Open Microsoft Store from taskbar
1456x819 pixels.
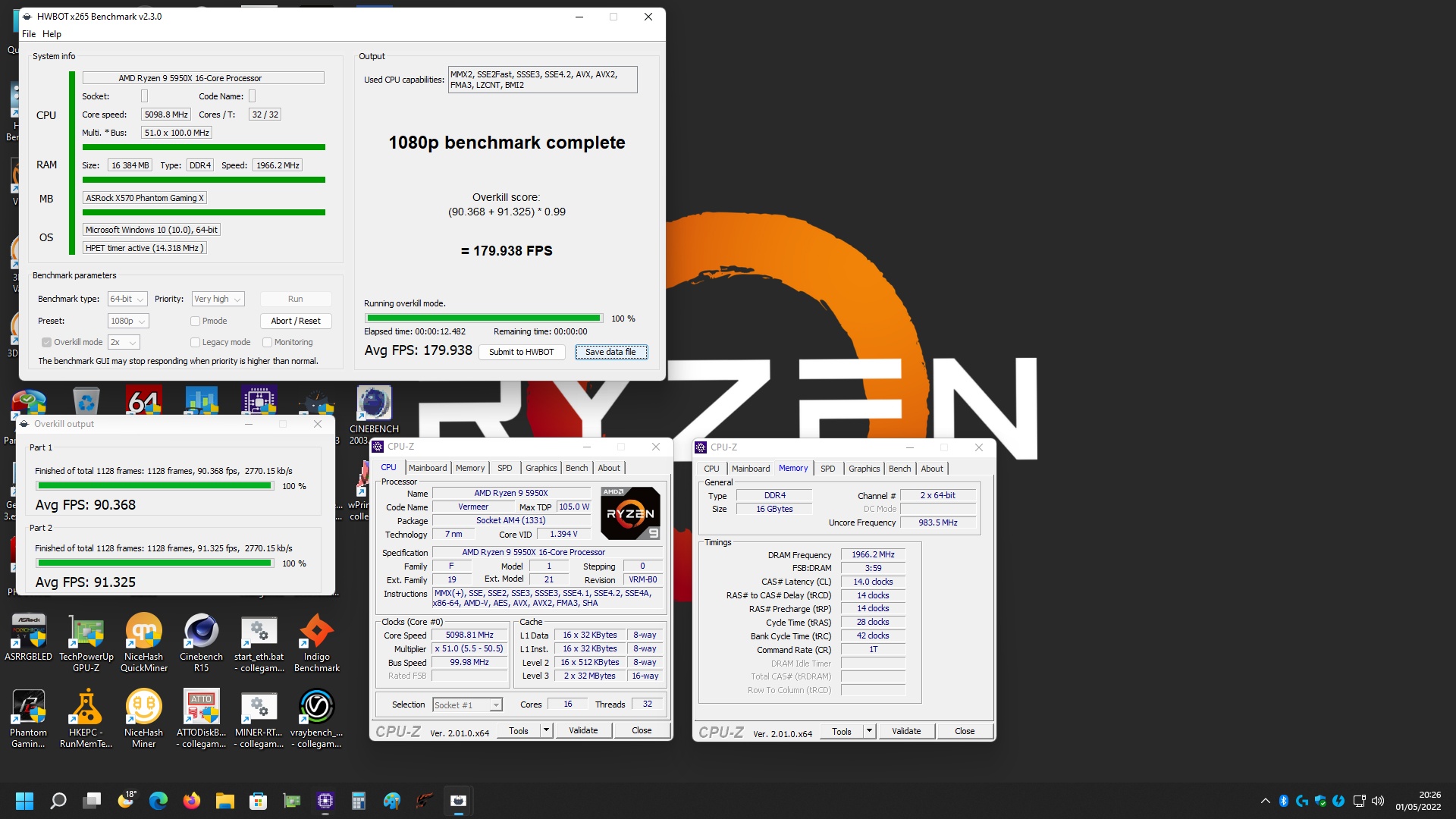tap(259, 801)
